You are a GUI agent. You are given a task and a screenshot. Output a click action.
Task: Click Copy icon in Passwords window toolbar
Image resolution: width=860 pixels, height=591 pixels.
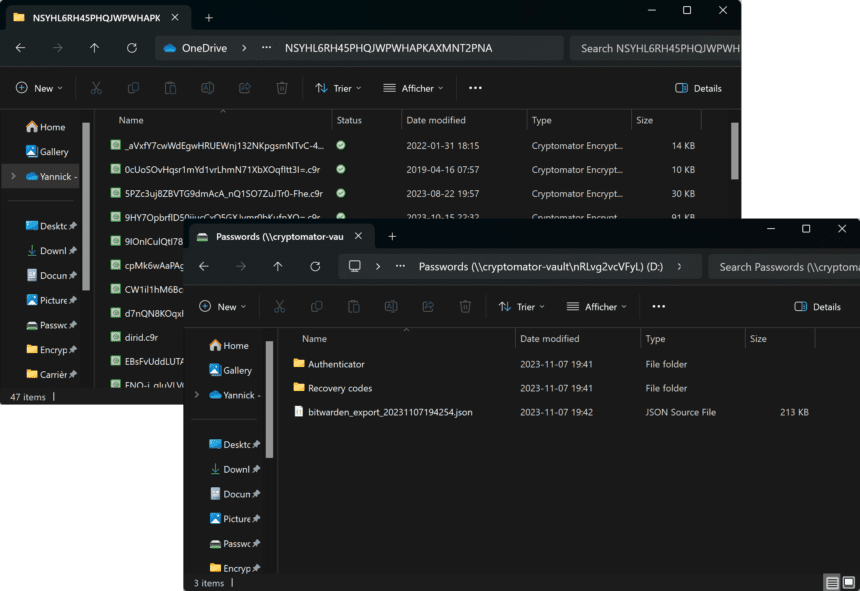(316, 306)
